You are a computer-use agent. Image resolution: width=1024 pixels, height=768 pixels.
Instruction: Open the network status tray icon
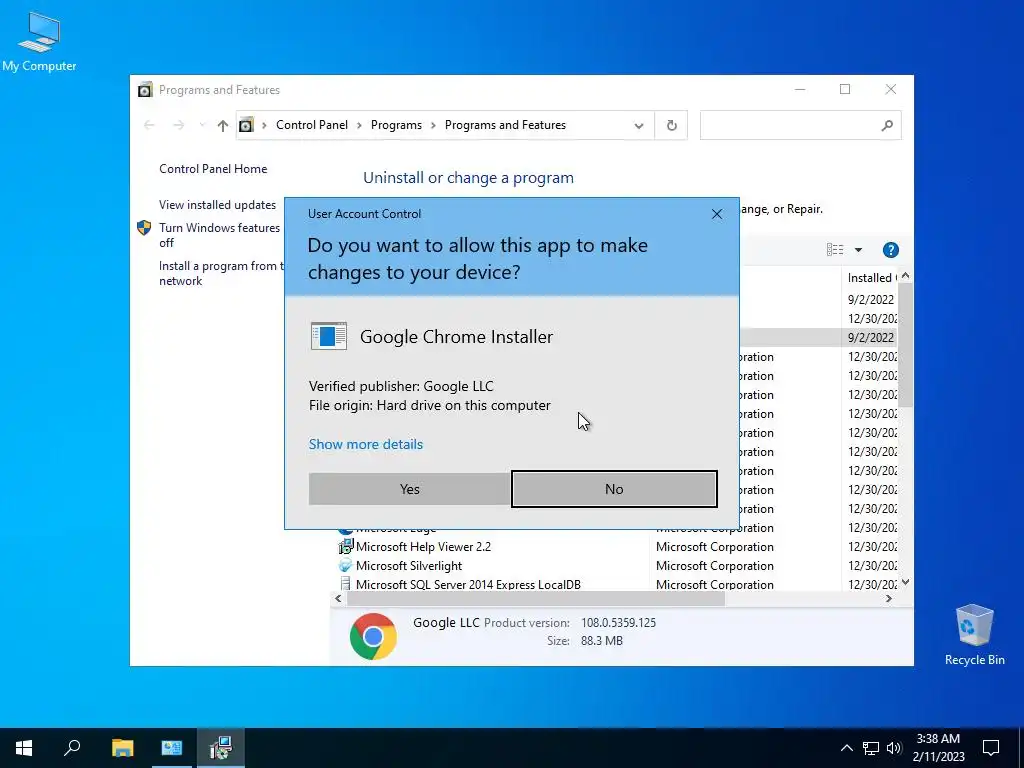(x=871, y=748)
